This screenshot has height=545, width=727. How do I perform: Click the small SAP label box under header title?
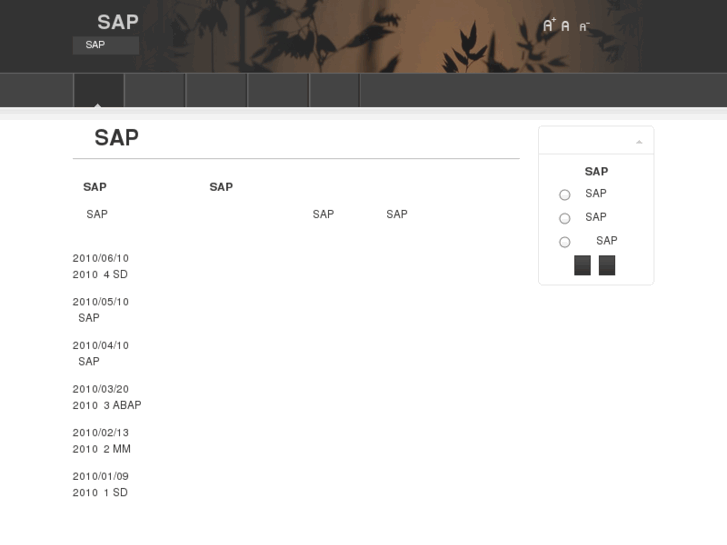[x=106, y=45]
